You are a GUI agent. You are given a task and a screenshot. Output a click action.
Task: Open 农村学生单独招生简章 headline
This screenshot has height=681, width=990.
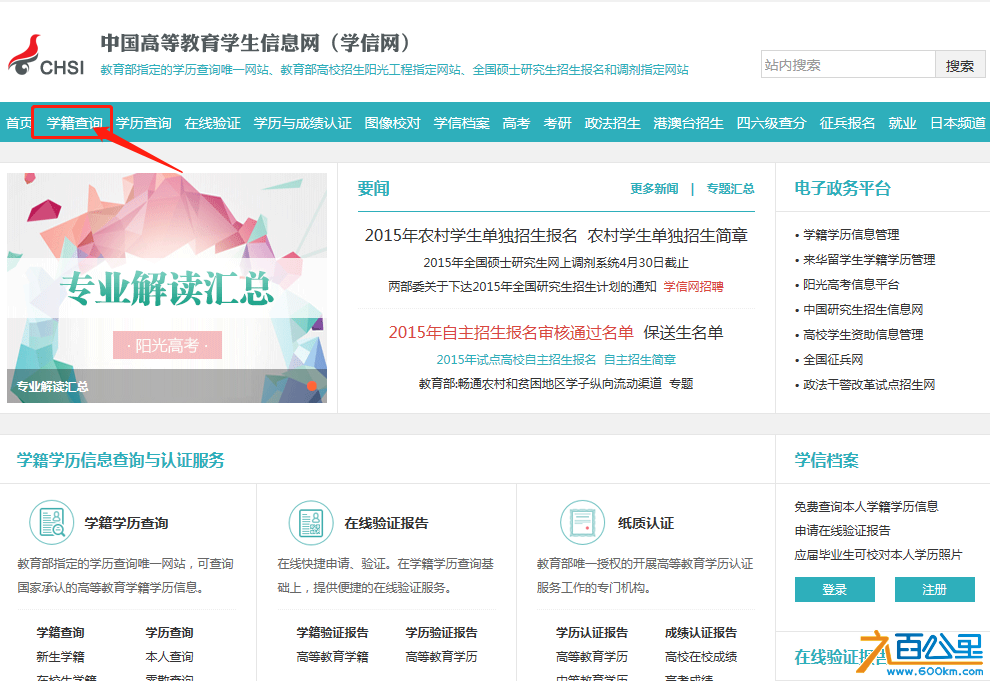tap(667, 235)
